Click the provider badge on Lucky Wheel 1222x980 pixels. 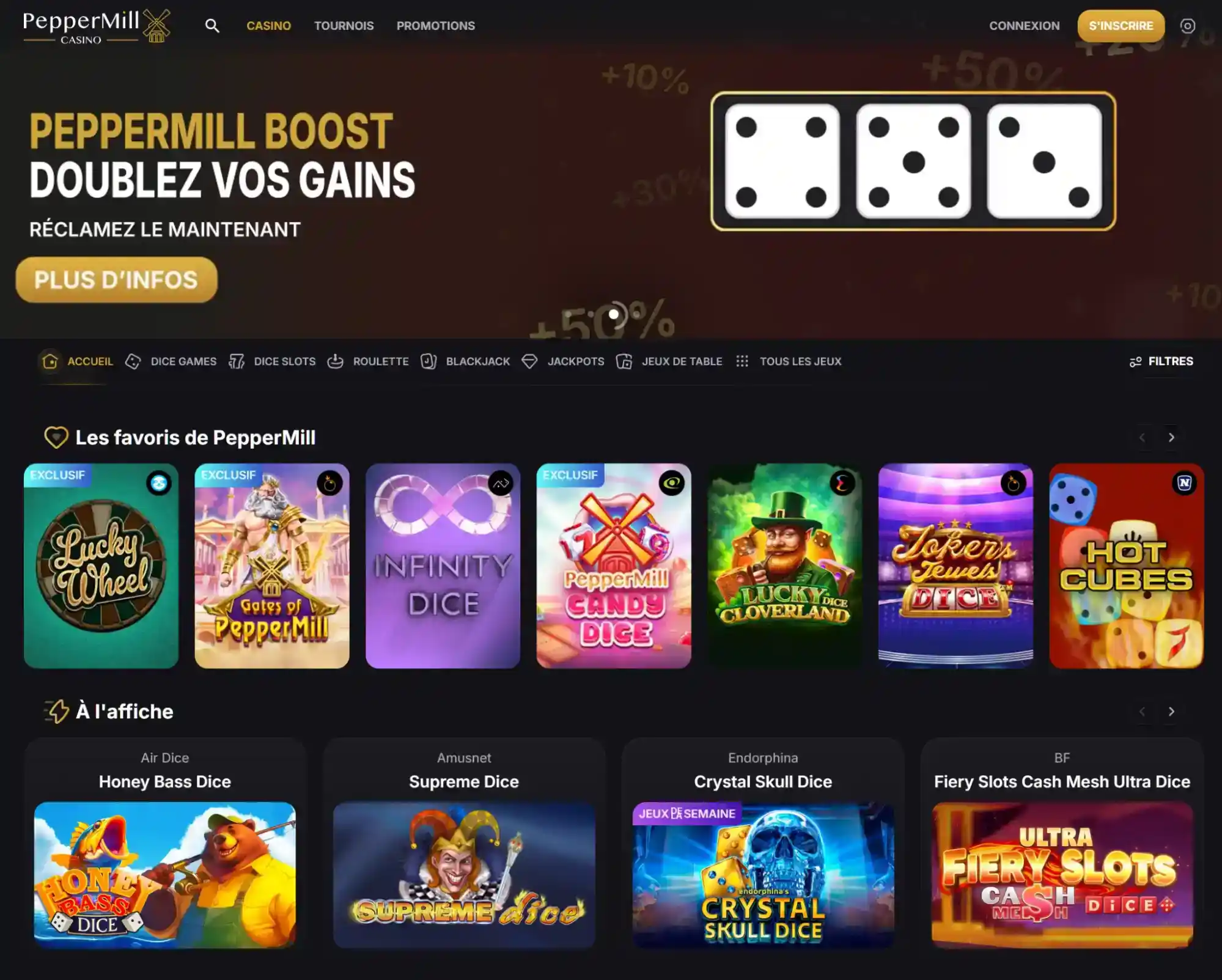[x=159, y=483]
